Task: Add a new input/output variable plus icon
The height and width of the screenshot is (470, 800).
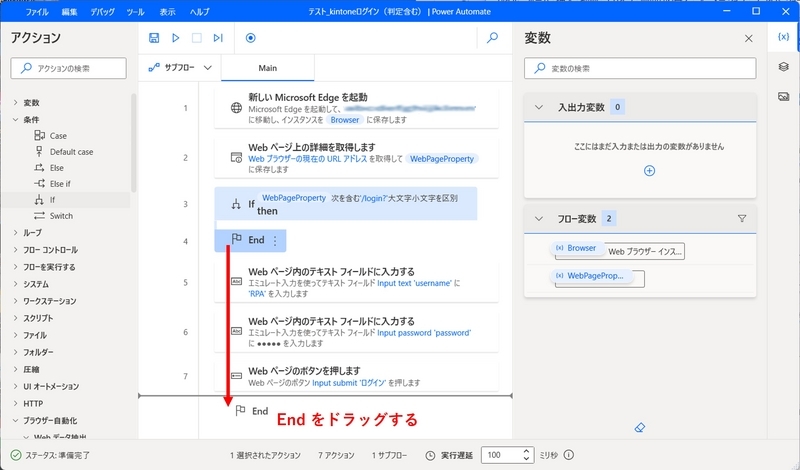Action: coord(649,170)
